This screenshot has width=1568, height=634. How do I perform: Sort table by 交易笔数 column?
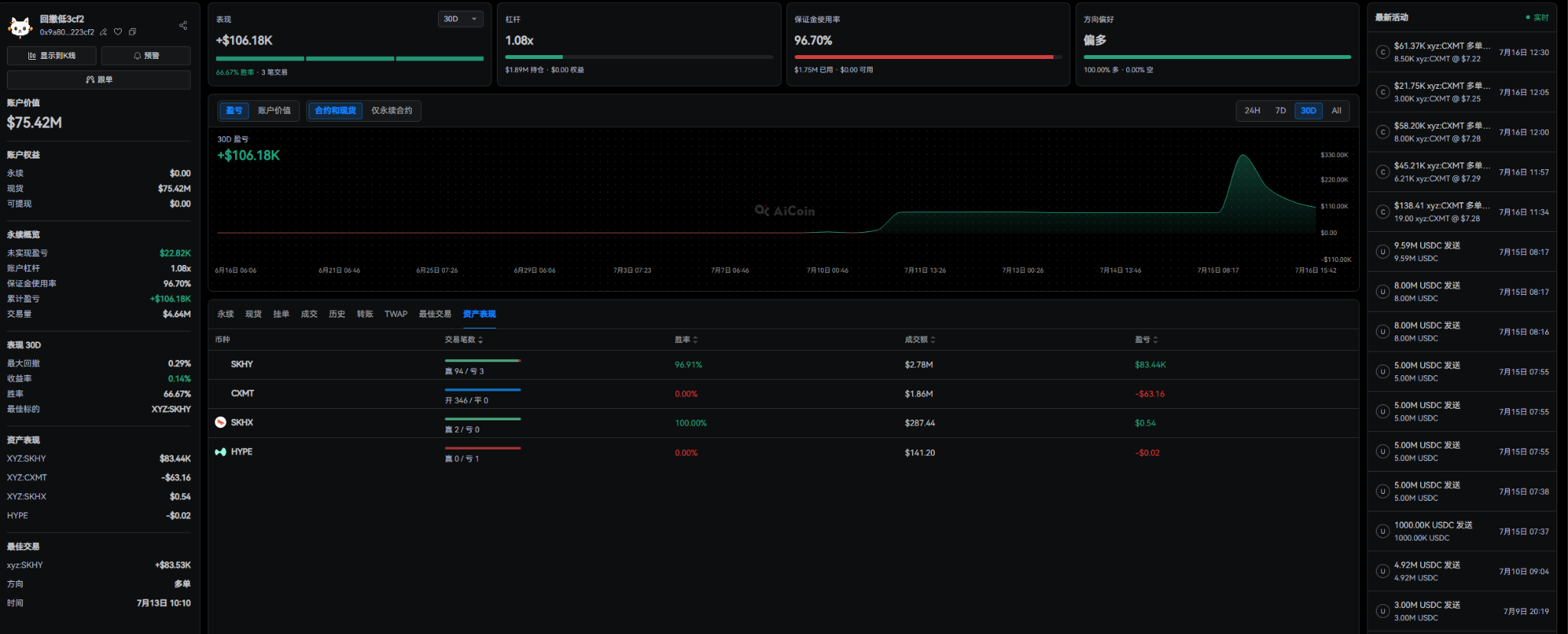tap(464, 339)
